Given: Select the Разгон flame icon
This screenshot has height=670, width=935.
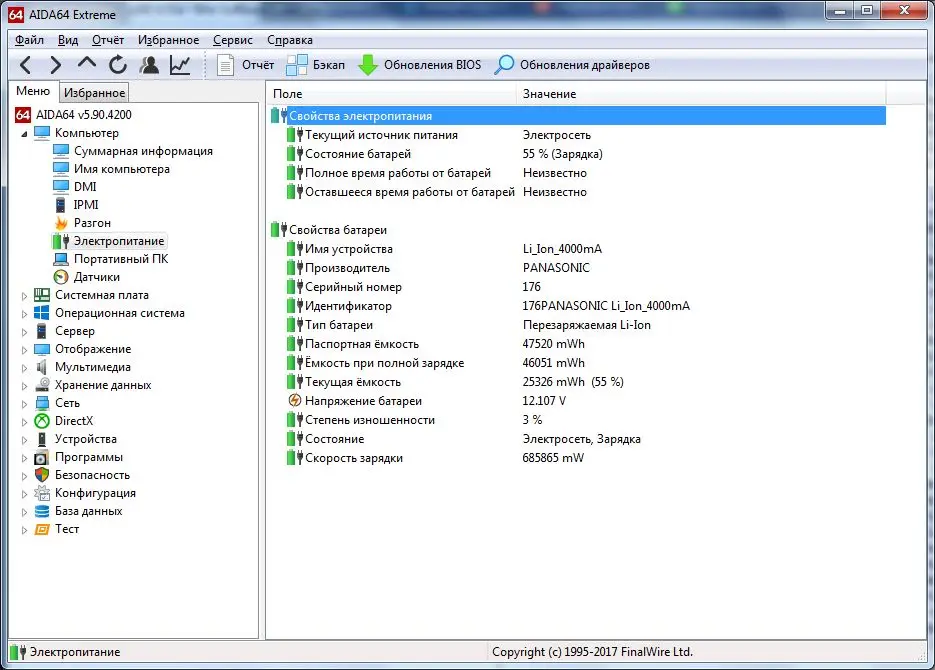Looking at the screenshot, I should 61,223.
